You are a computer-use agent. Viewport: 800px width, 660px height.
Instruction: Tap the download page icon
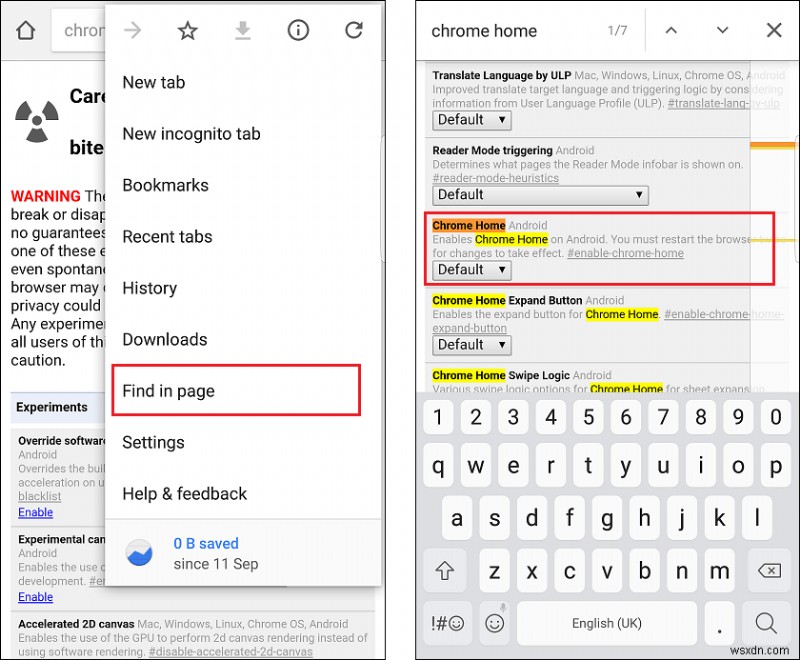242,31
